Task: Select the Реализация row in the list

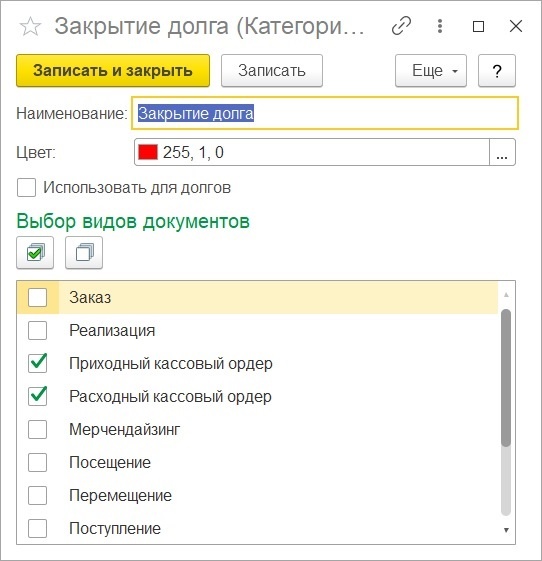Action: tap(257, 330)
